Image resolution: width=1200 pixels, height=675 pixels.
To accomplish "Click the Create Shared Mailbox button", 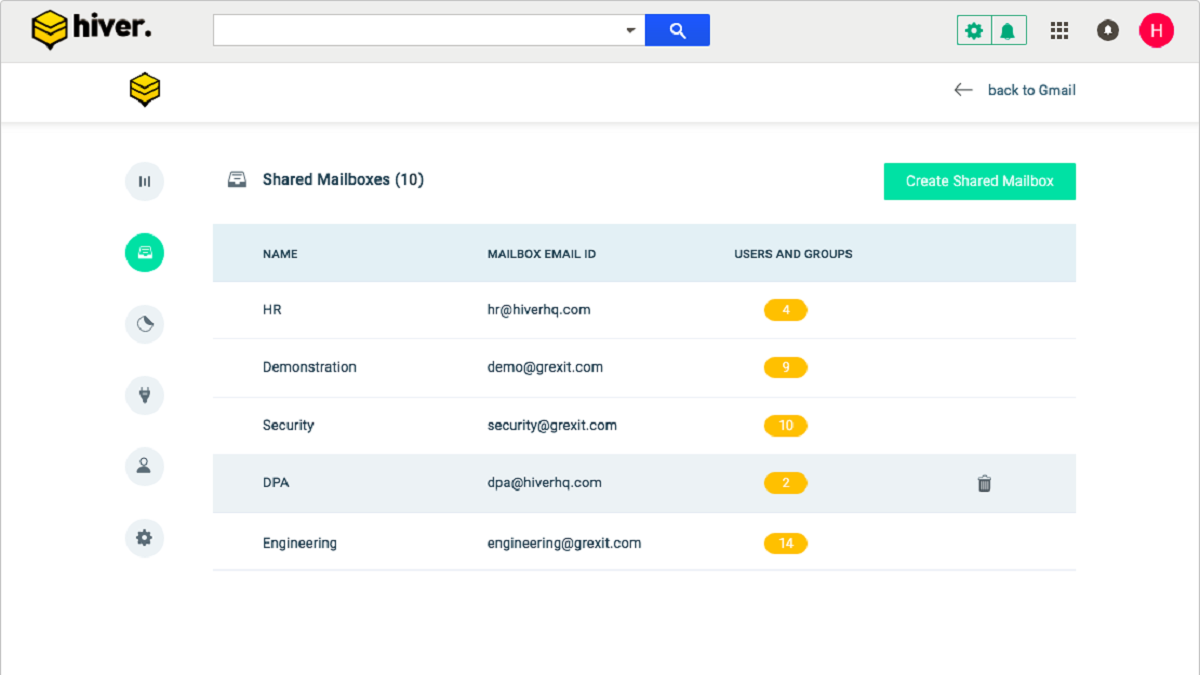I will pyautogui.click(x=979, y=181).
